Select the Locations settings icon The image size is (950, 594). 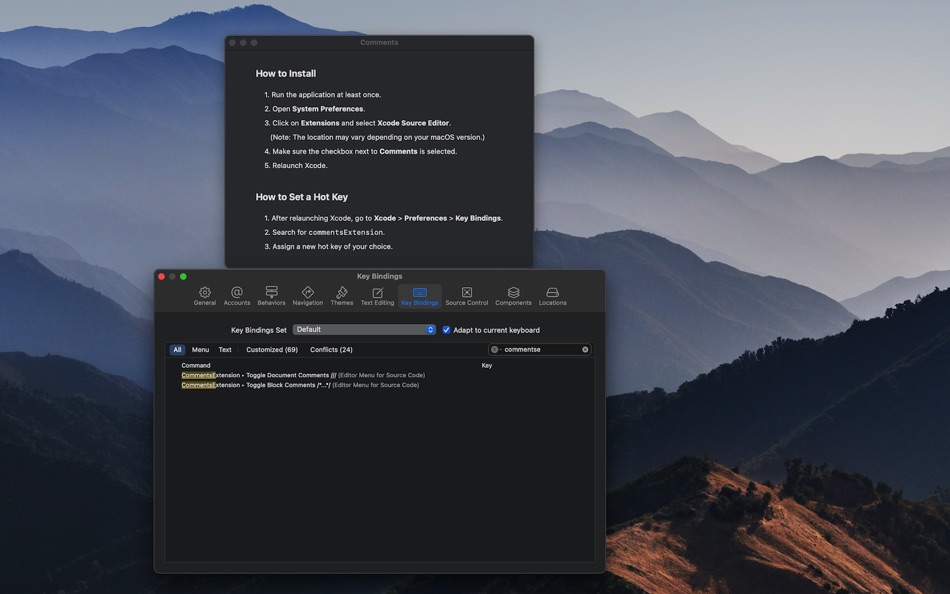coord(553,293)
